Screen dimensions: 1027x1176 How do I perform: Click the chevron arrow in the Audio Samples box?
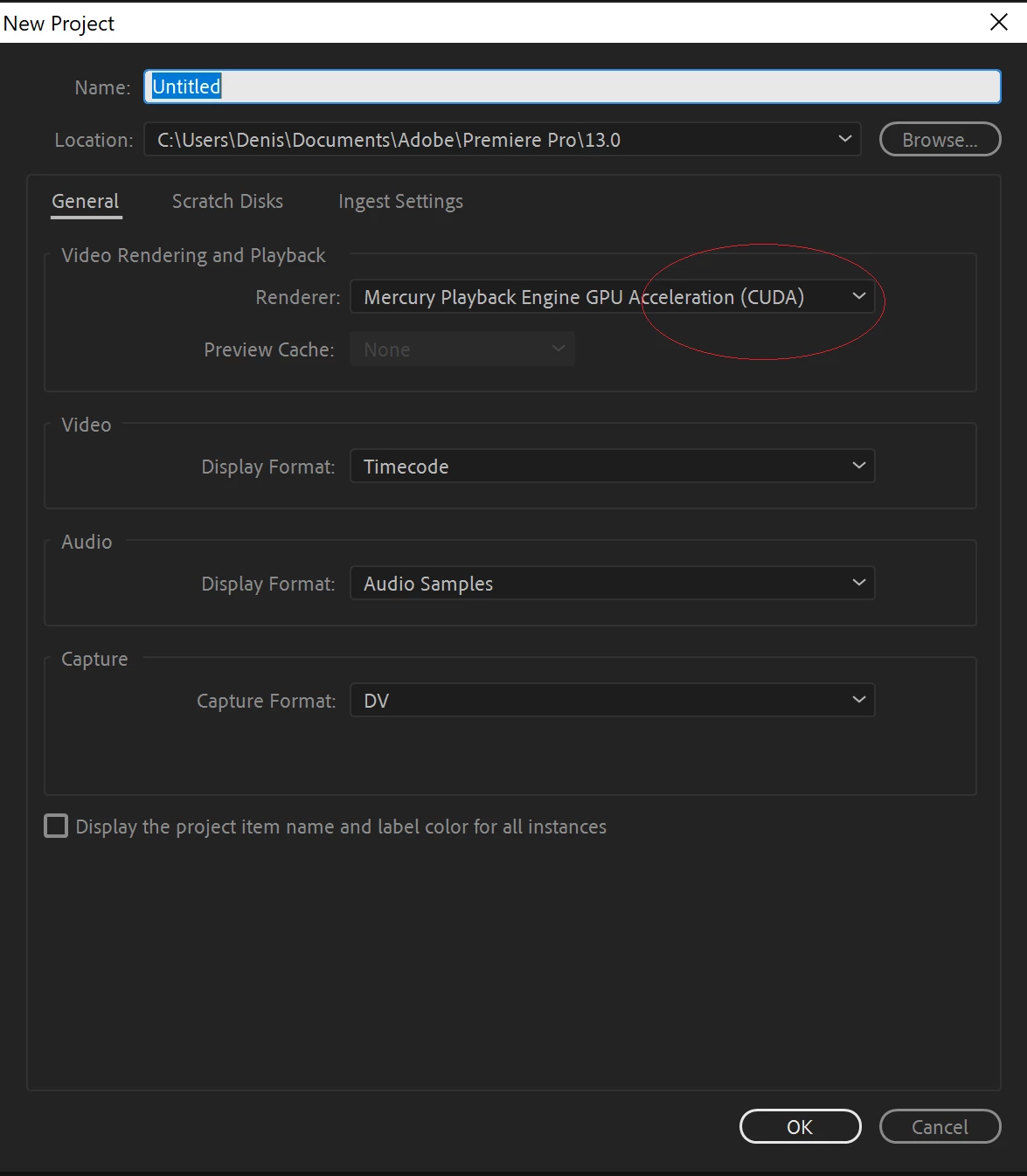(x=858, y=583)
